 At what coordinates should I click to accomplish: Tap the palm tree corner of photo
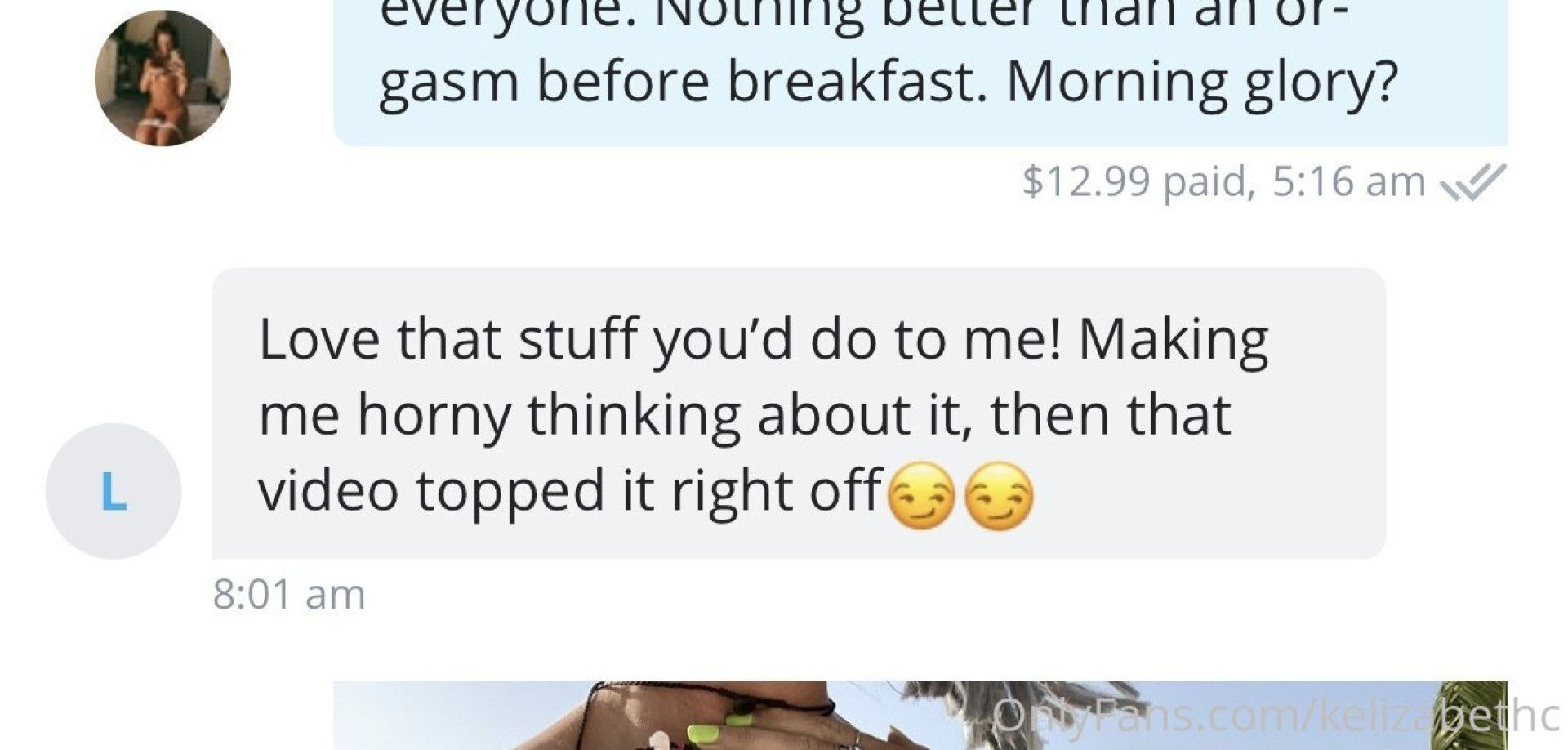coord(1472,714)
